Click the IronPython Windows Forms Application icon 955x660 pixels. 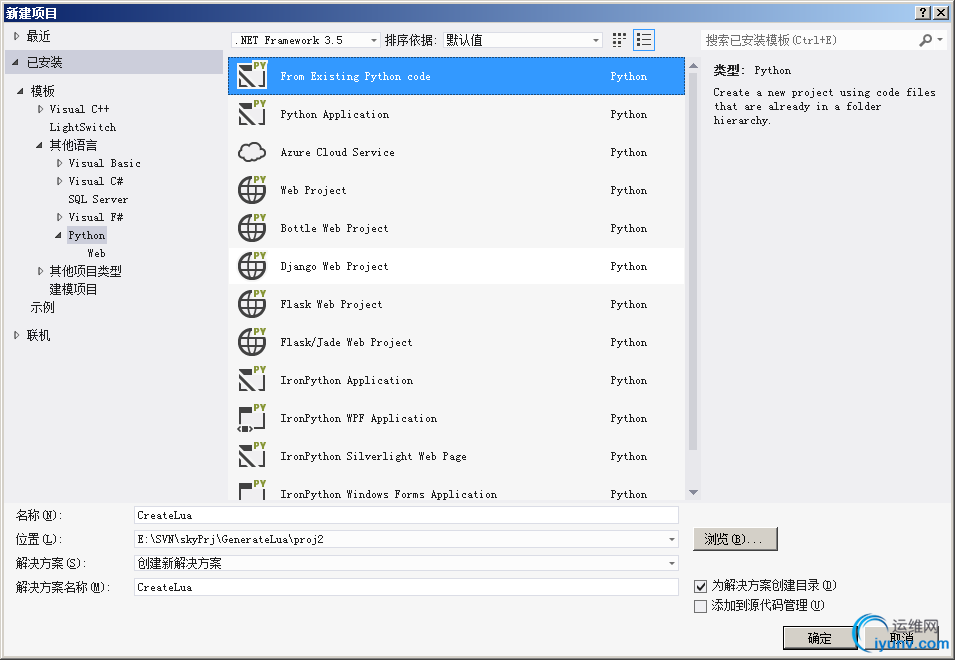click(x=252, y=490)
